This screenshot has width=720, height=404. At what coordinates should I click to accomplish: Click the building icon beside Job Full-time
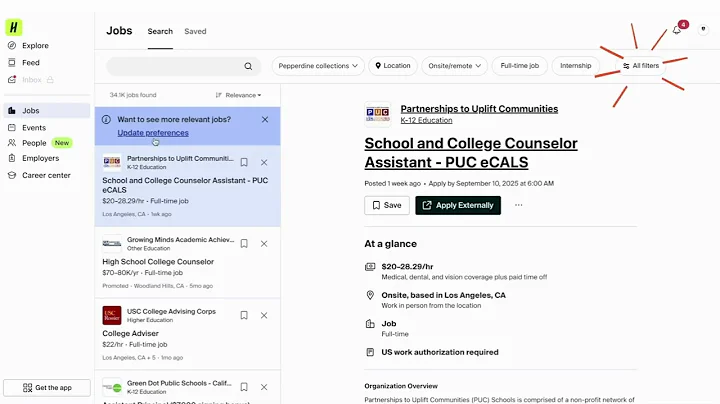click(370, 324)
